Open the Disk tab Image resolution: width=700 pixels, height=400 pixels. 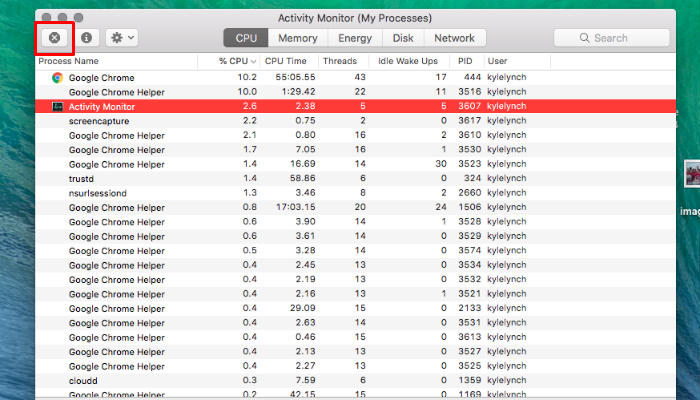tap(403, 38)
